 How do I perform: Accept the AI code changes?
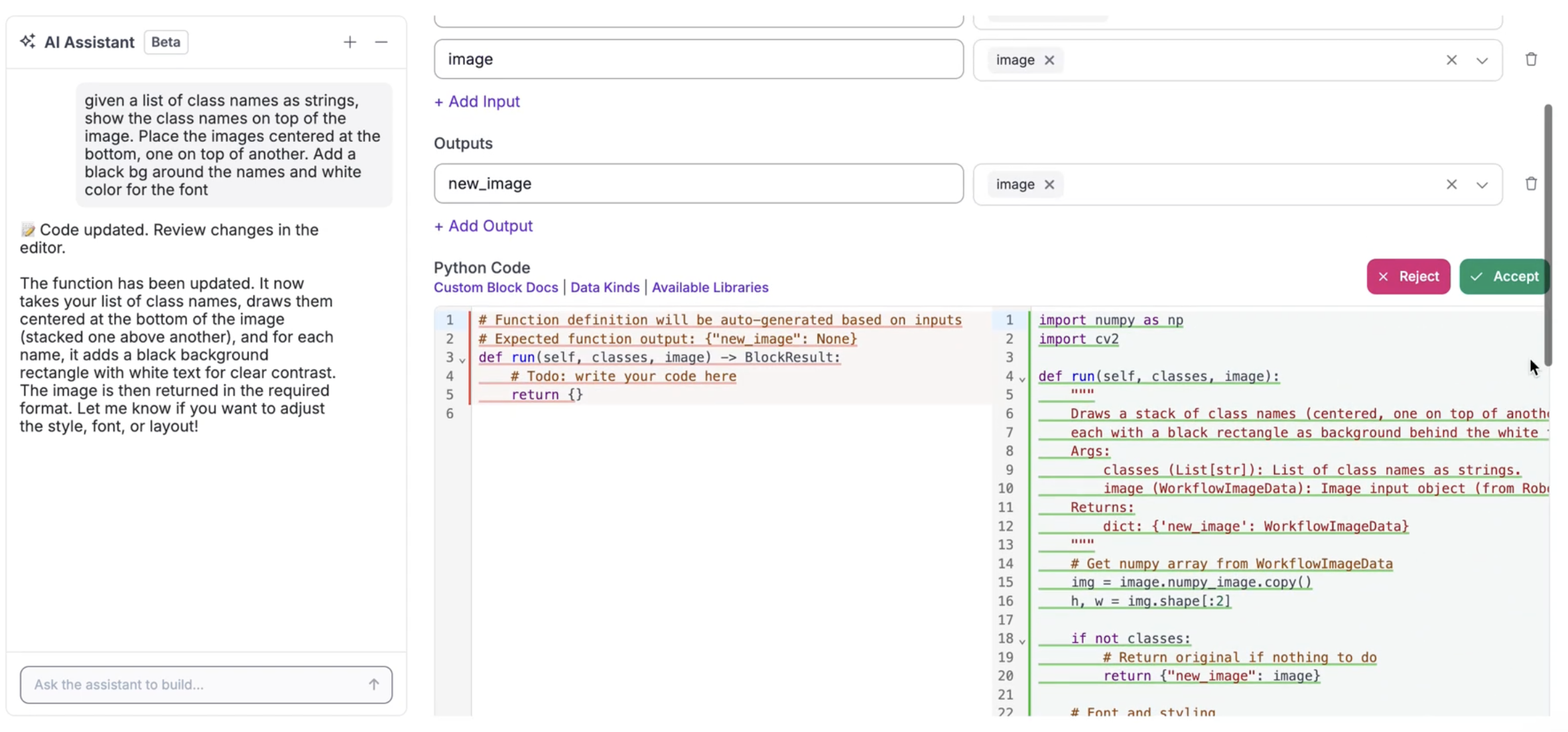[1504, 276]
